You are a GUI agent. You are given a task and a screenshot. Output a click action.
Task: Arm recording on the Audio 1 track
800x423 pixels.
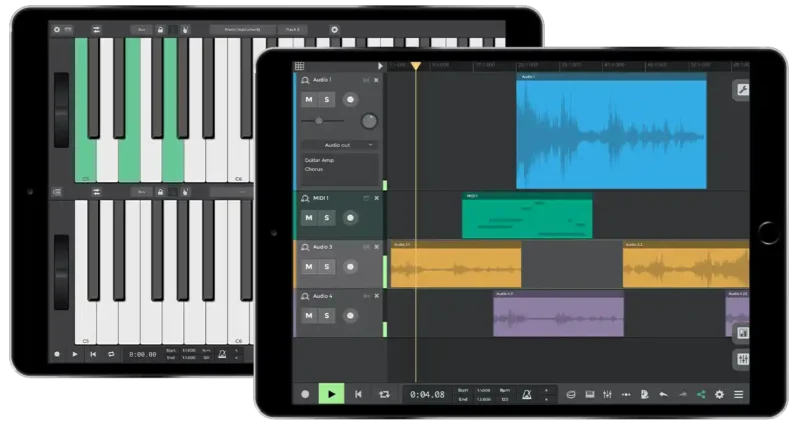(350, 99)
